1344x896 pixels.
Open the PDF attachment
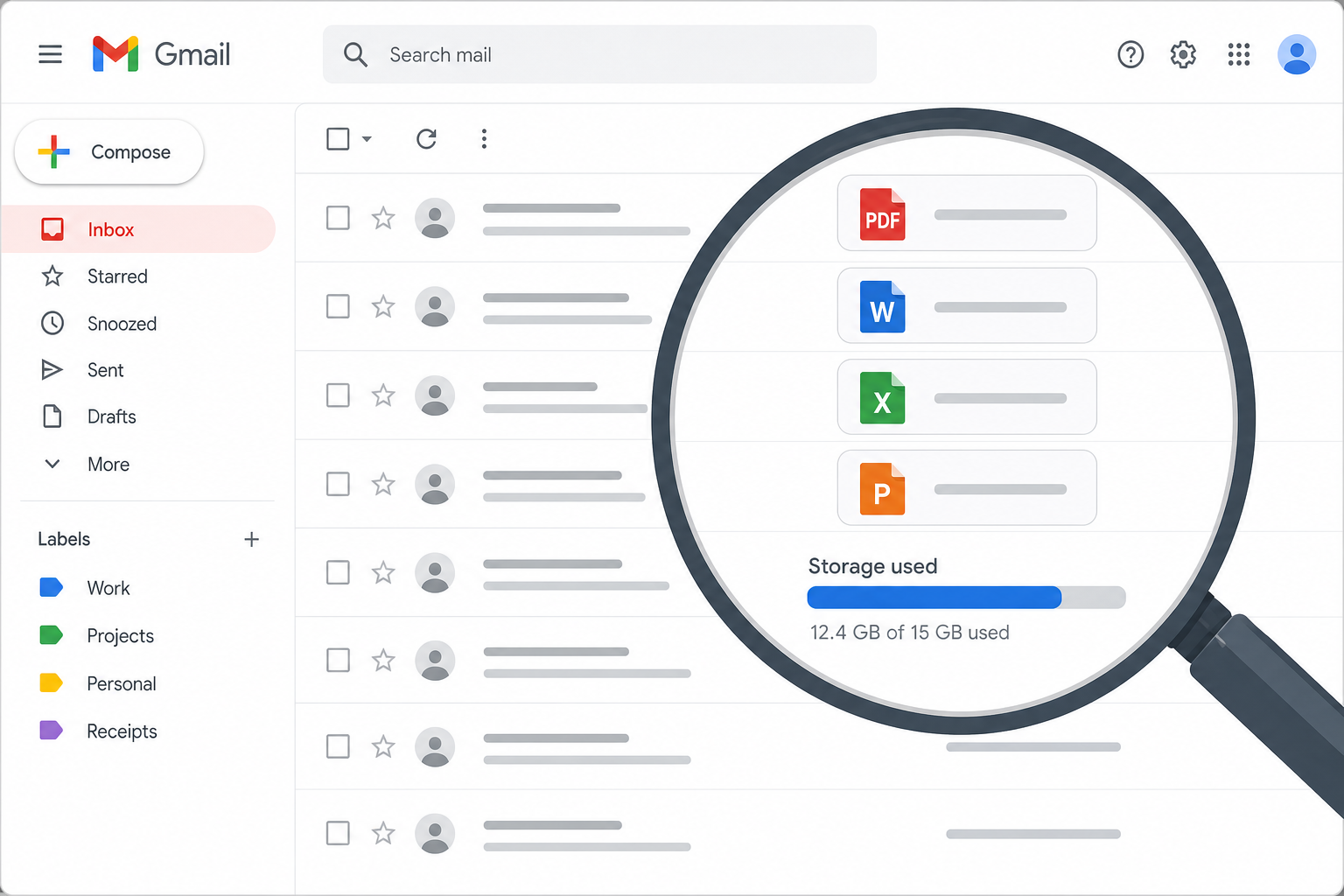[967, 213]
